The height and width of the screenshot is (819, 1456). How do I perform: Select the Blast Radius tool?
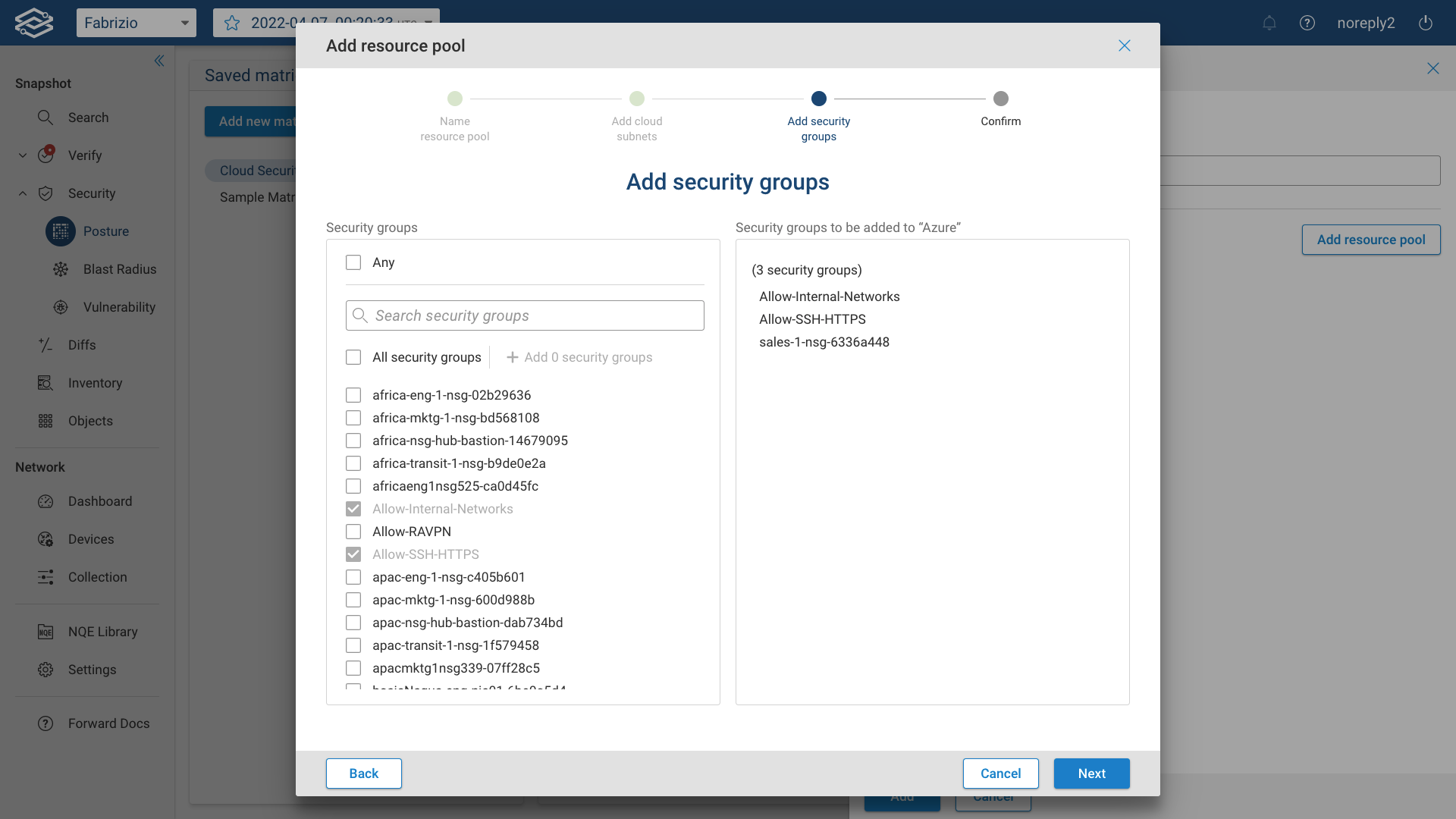(x=119, y=269)
